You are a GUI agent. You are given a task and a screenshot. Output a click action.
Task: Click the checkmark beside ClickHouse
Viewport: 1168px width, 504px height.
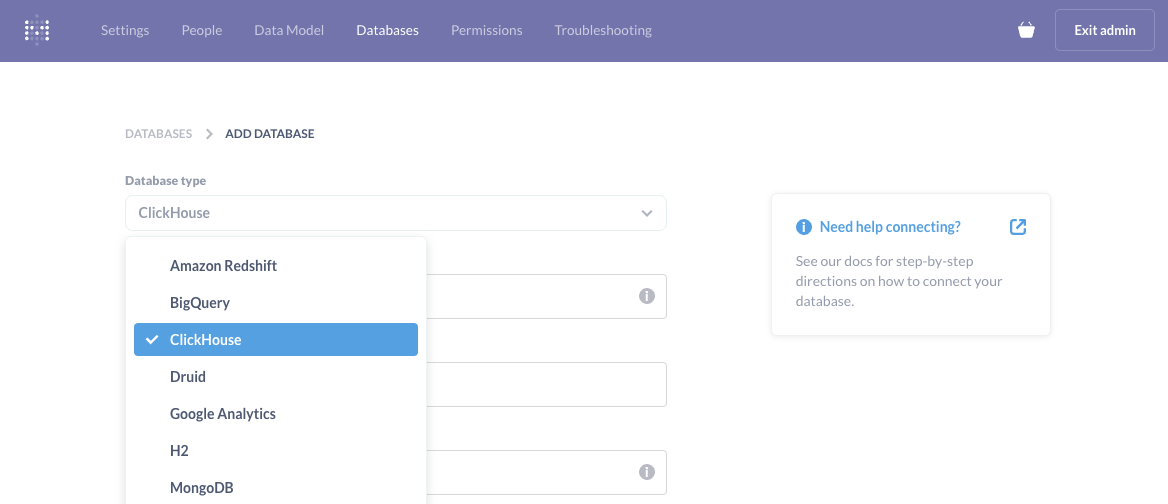(x=152, y=340)
